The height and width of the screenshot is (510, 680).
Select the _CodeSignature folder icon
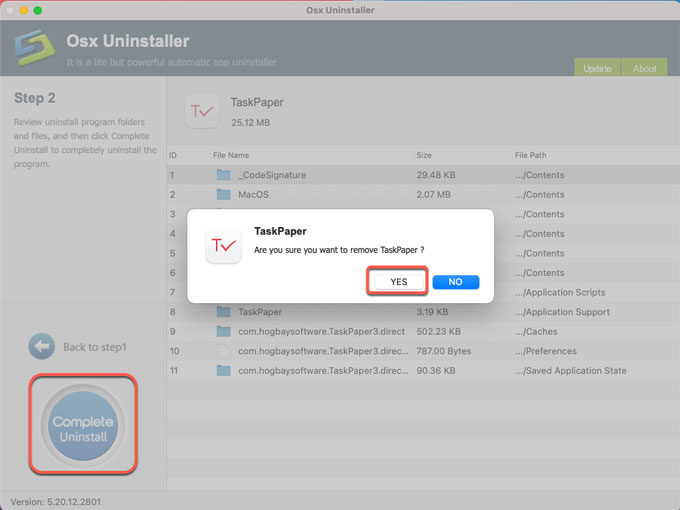pyautogui.click(x=223, y=175)
